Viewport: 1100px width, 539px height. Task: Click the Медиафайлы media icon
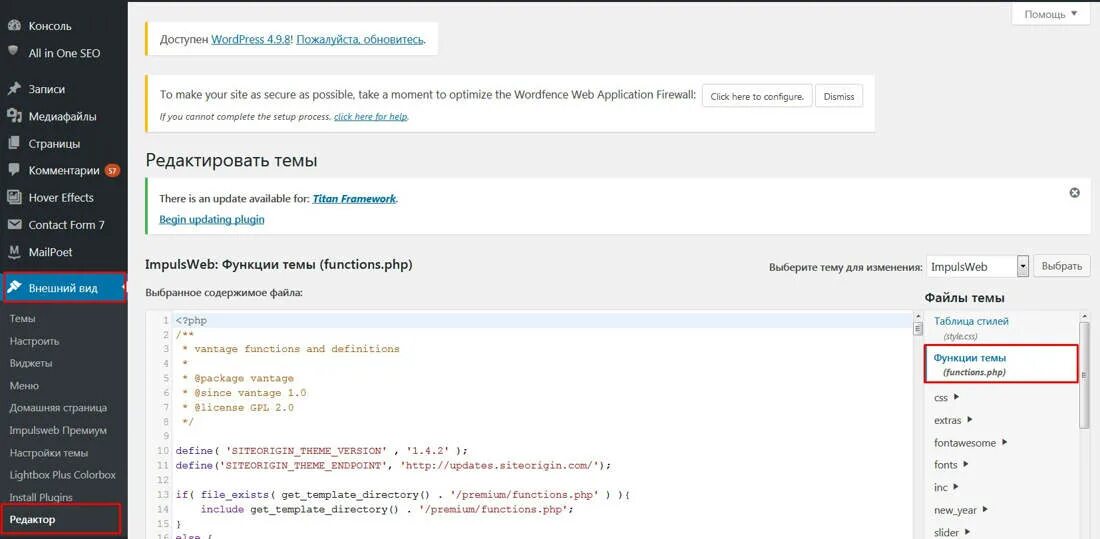14,116
